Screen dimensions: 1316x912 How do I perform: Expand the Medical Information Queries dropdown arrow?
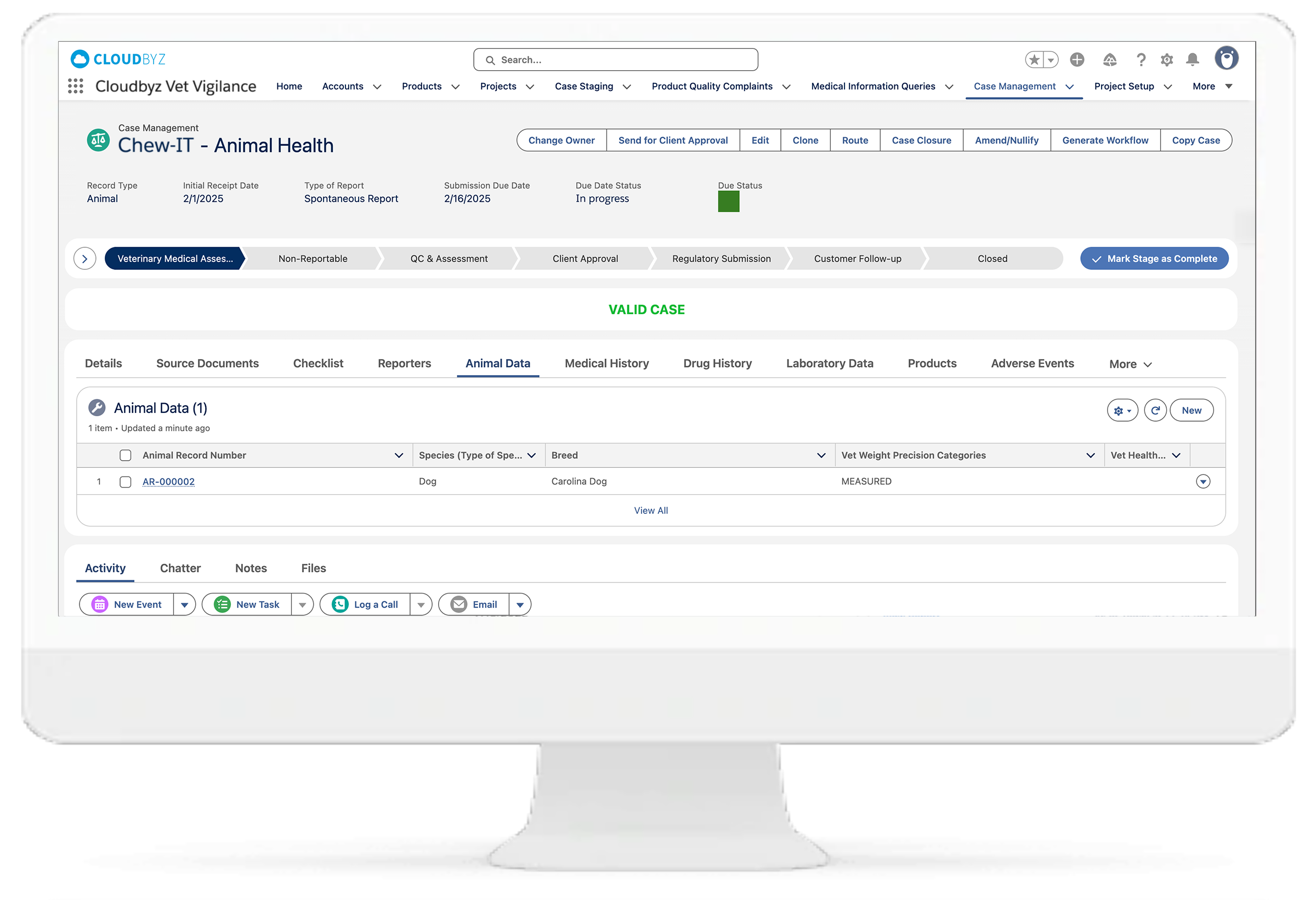tap(949, 87)
